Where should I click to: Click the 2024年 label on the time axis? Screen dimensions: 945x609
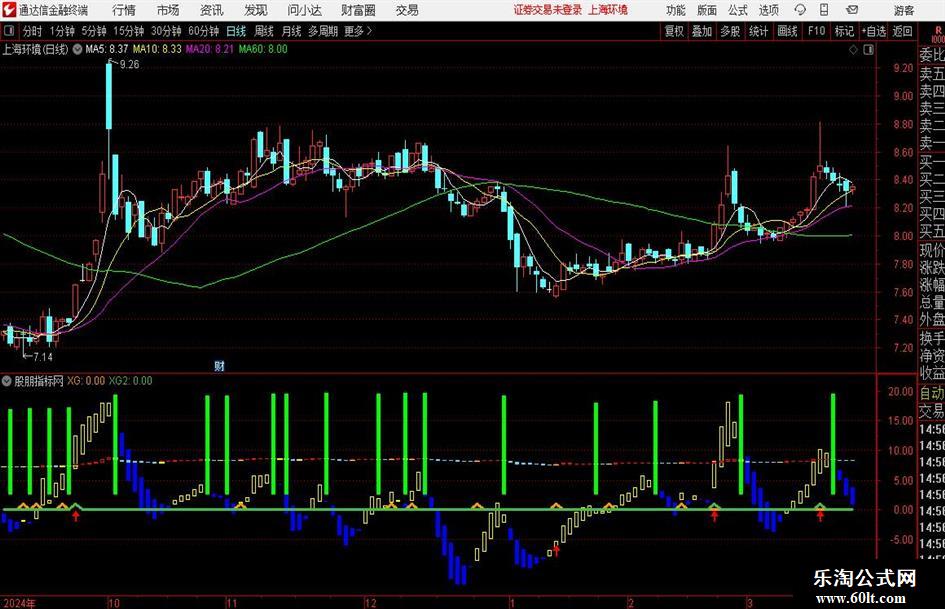coord(19,602)
